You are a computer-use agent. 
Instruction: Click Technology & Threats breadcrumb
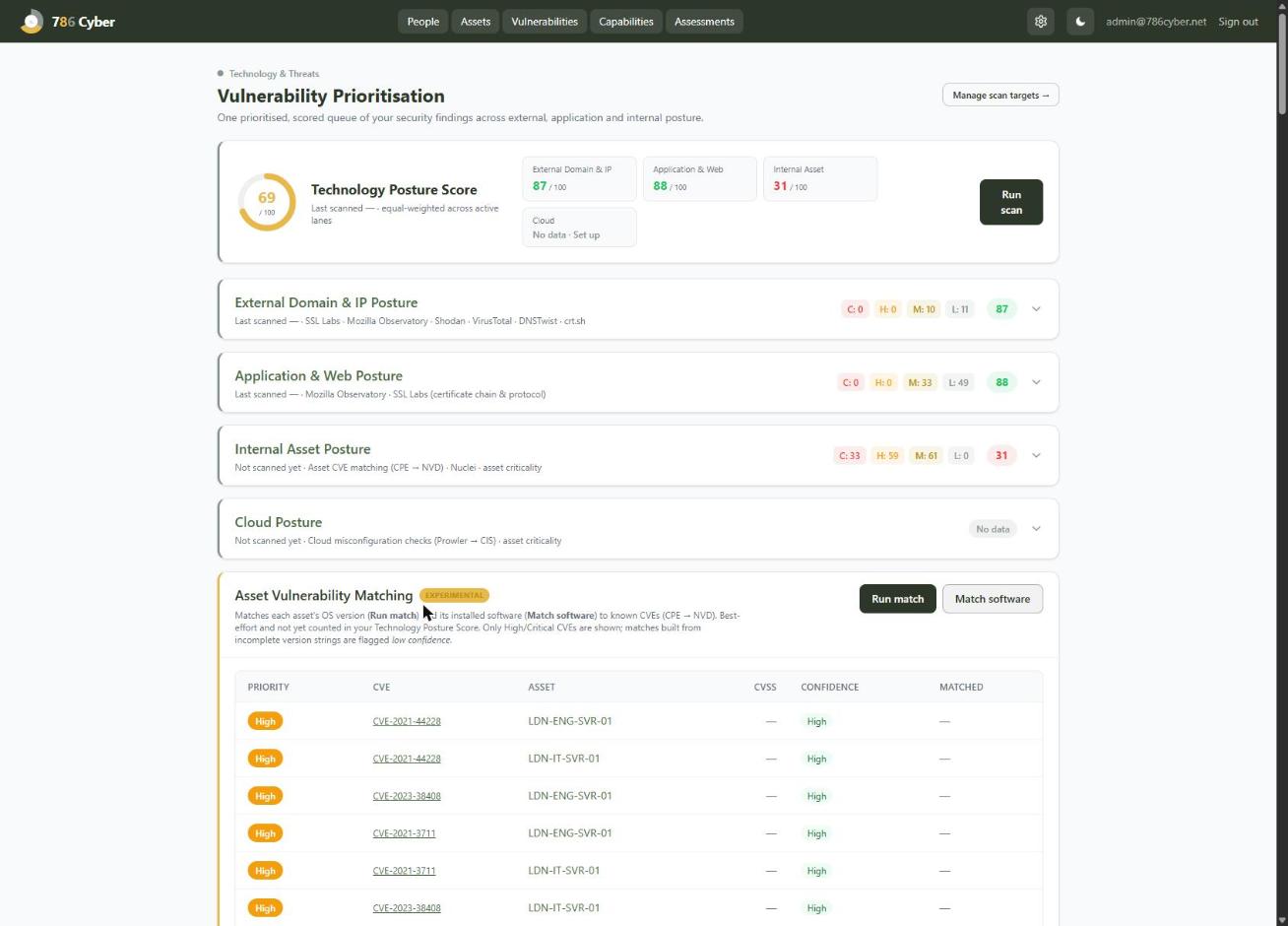(x=274, y=74)
